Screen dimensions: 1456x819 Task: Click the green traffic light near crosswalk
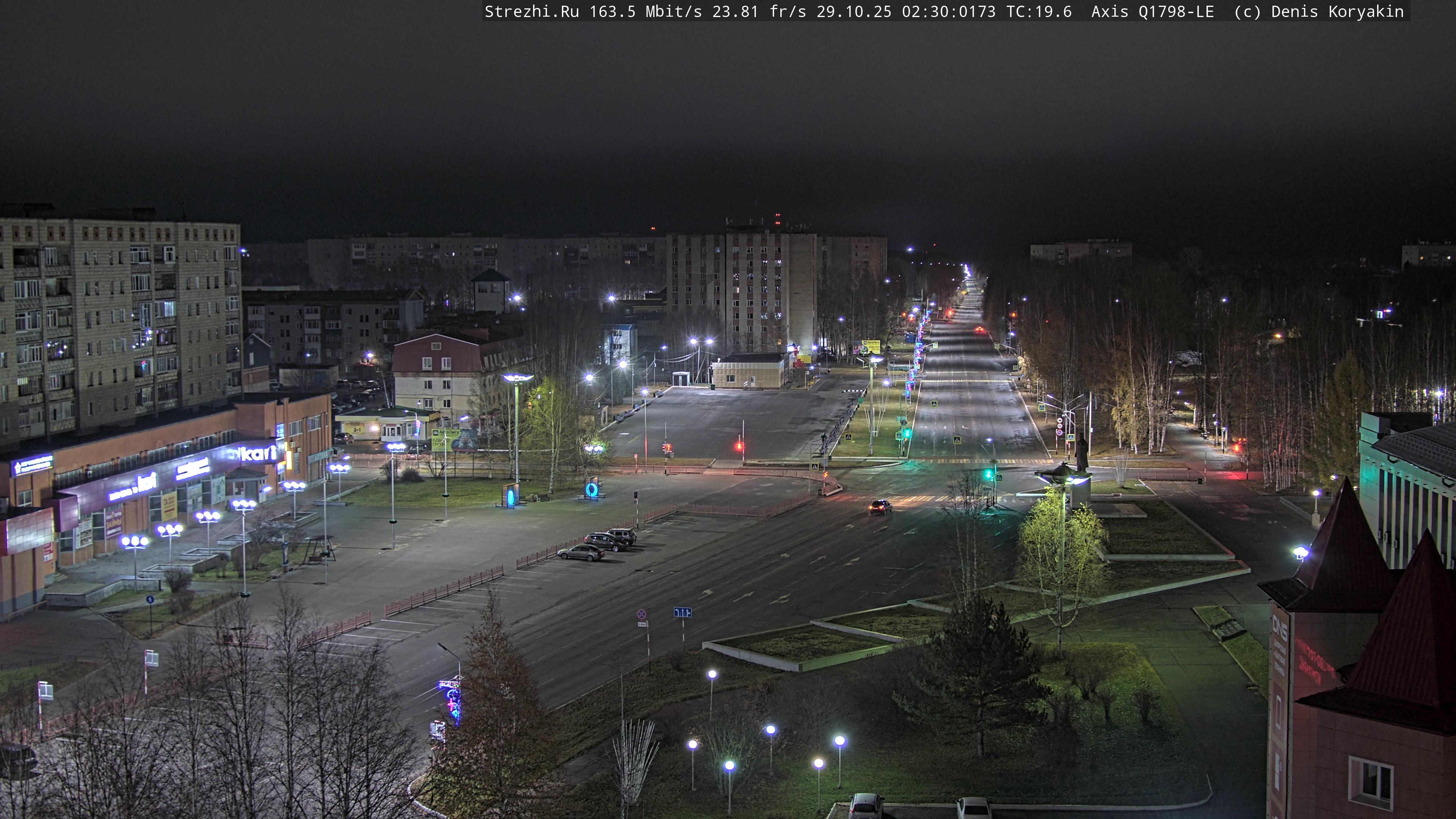point(989,474)
